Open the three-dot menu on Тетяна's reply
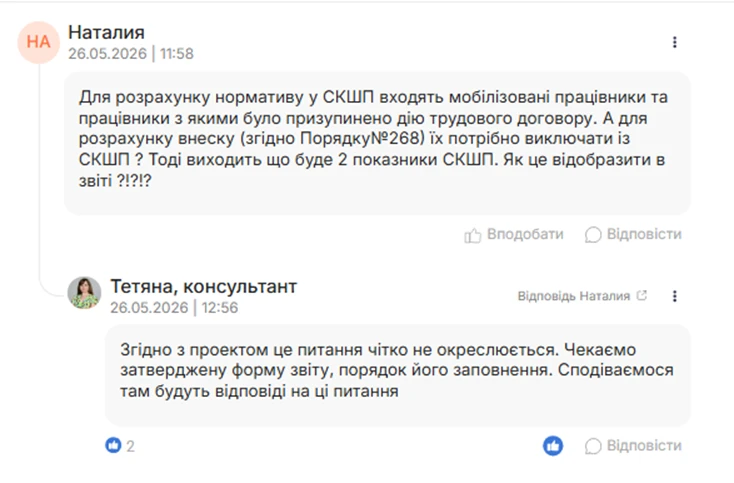The image size is (734, 483). click(675, 296)
